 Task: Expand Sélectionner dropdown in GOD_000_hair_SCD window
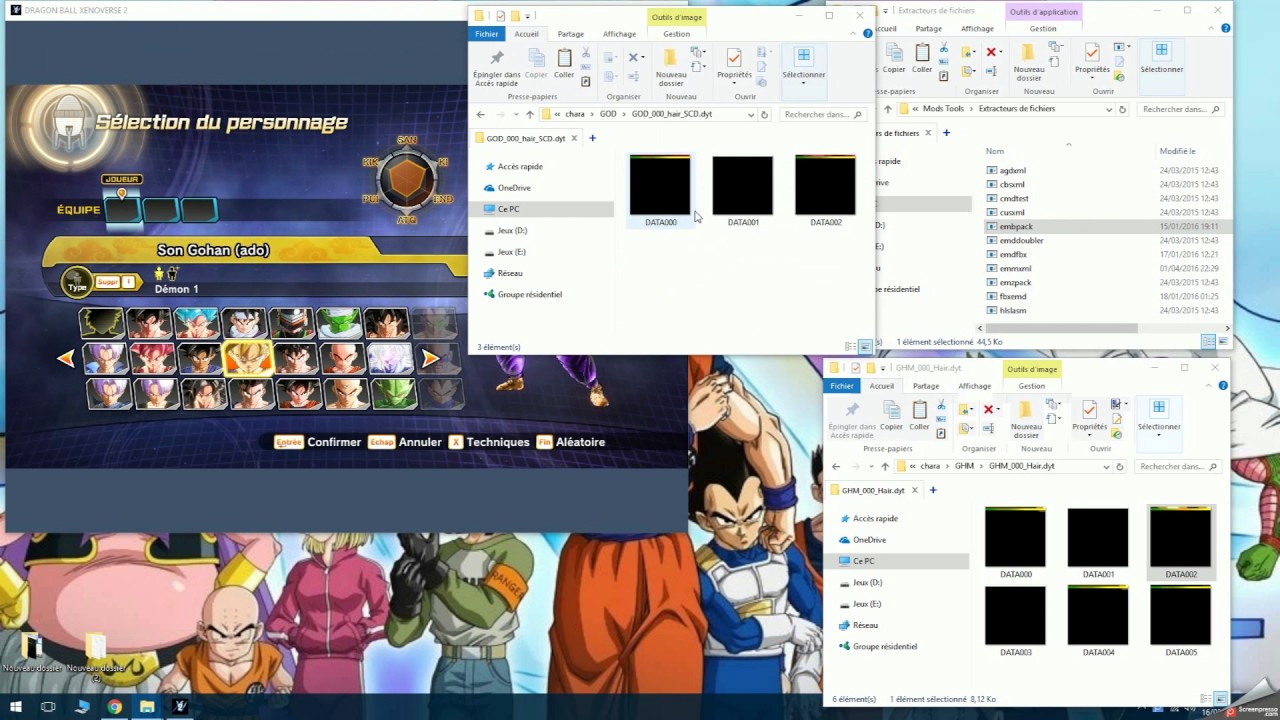804,84
